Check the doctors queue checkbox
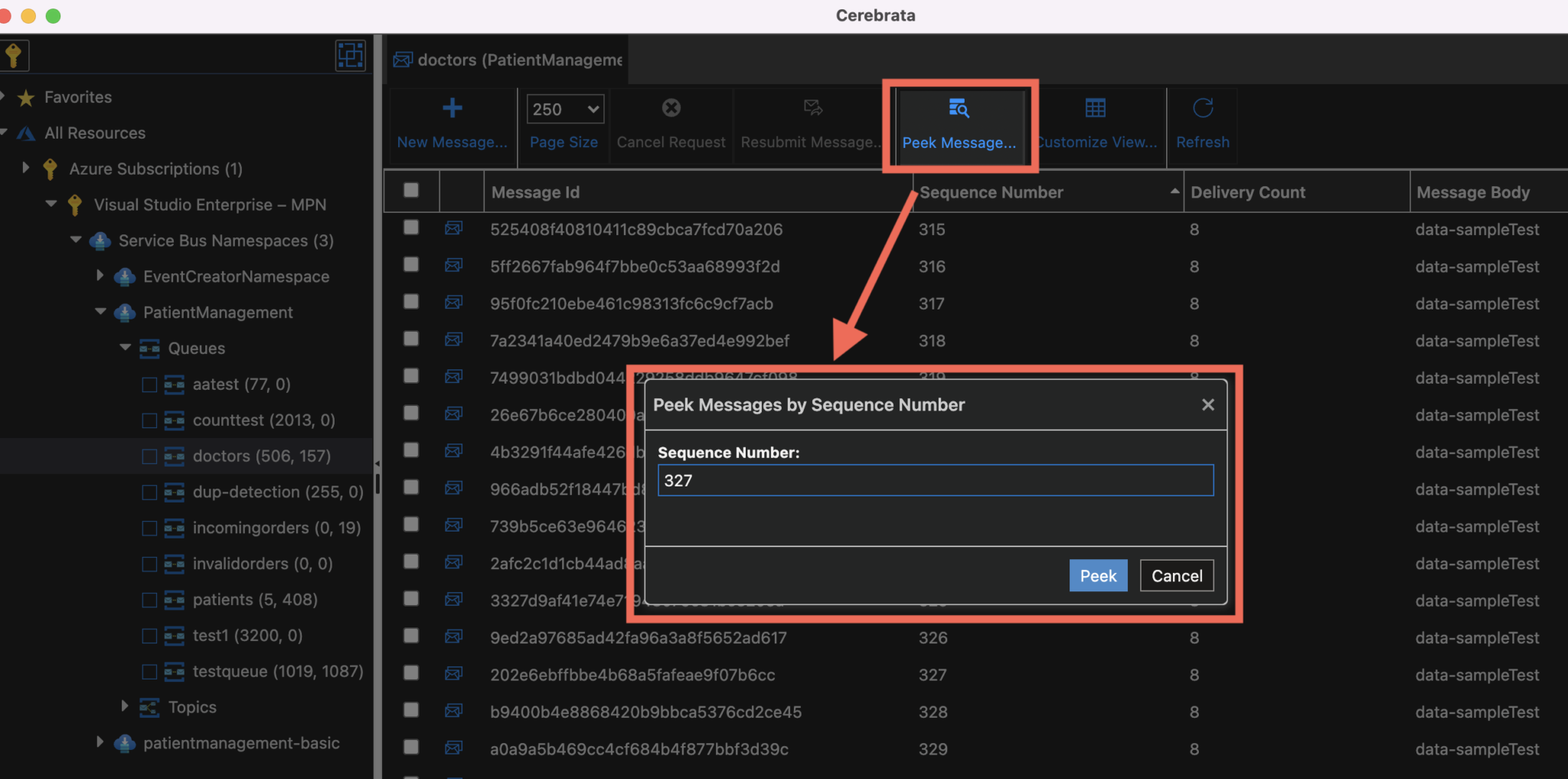1568x779 pixels. tap(149, 456)
